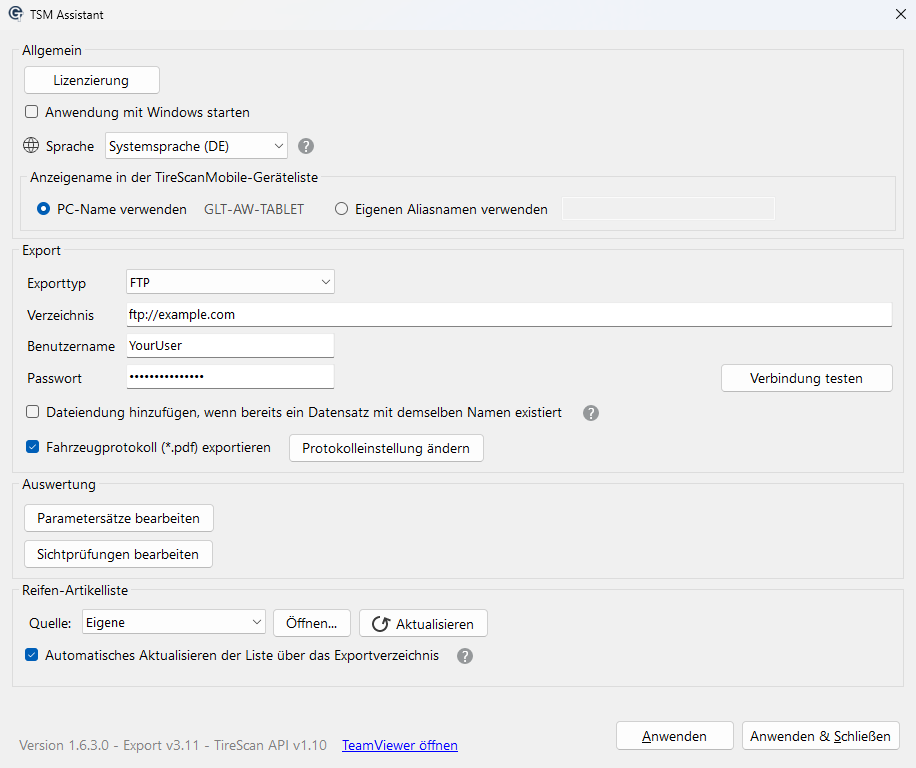Open TeamViewer öffnen link
This screenshot has height=768, width=916.
pyautogui.click(x=400, y=745)
